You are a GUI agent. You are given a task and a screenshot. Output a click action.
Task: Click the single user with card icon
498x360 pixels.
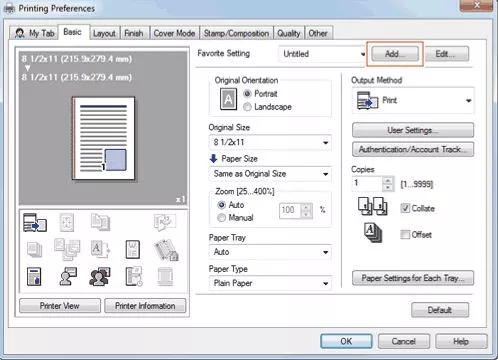click(68, 276)
